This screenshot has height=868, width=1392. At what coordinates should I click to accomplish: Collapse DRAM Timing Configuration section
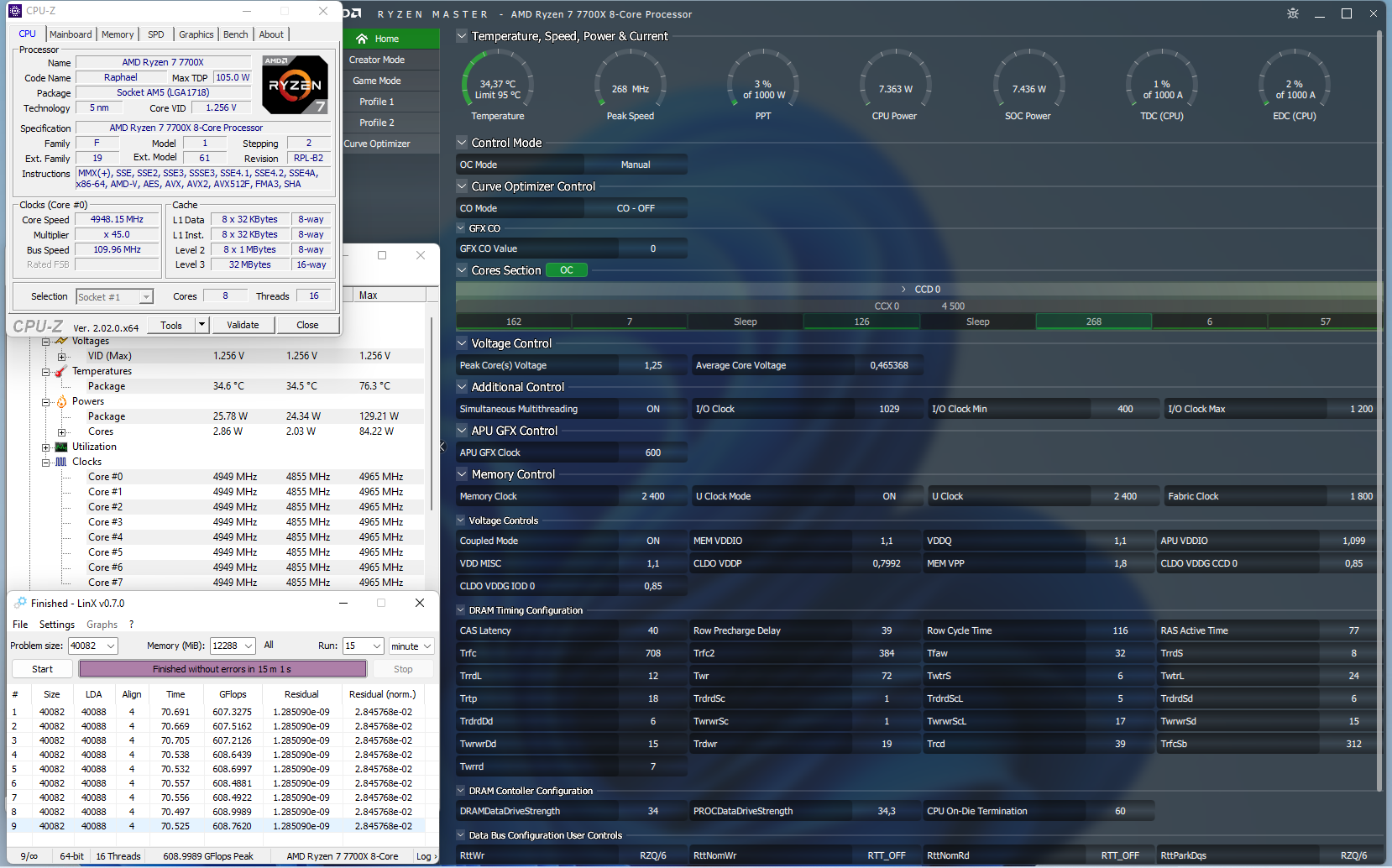pyautogui.click(x=461, y=610)
